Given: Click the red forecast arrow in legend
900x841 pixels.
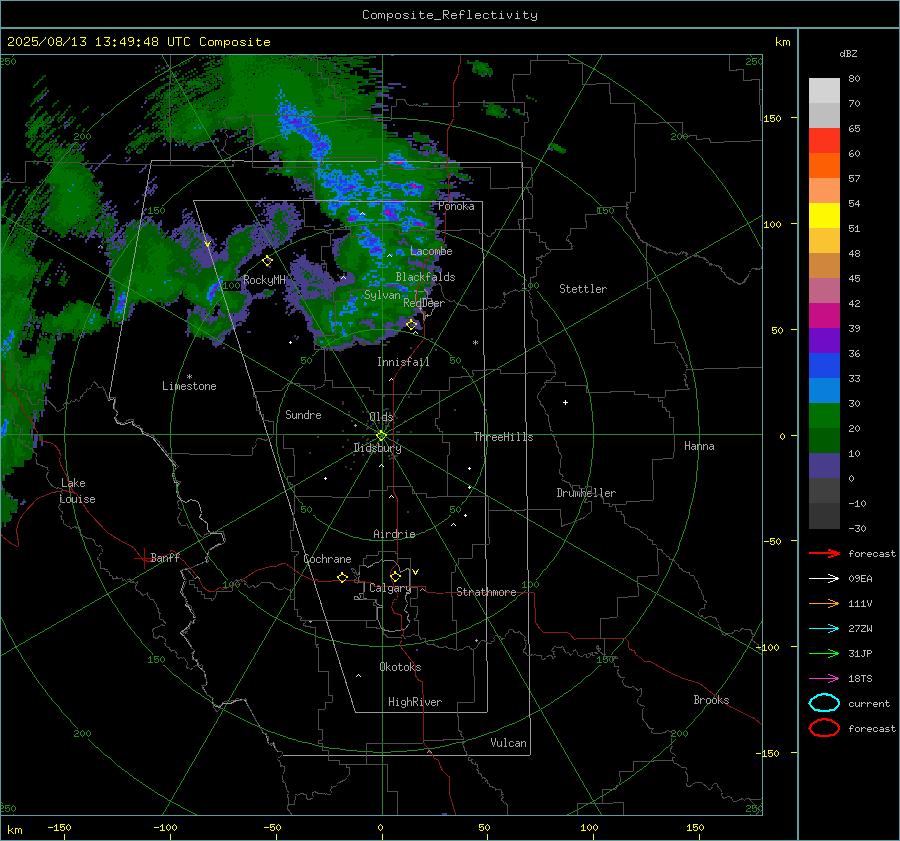Looking at the screenshot, I should click(x=824, y=553).
